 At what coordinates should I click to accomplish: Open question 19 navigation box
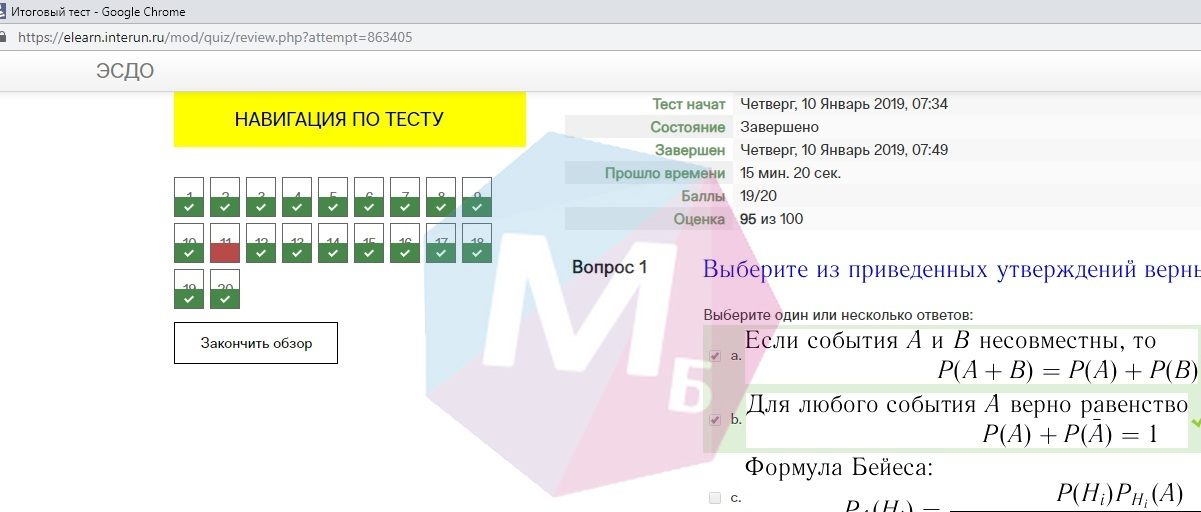point(189,289)
